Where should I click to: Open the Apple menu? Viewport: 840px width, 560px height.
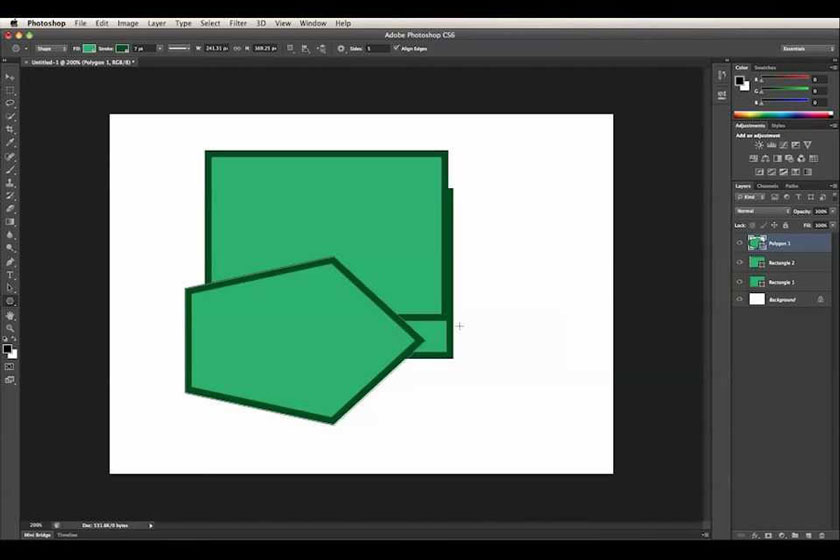click(14, 24)
